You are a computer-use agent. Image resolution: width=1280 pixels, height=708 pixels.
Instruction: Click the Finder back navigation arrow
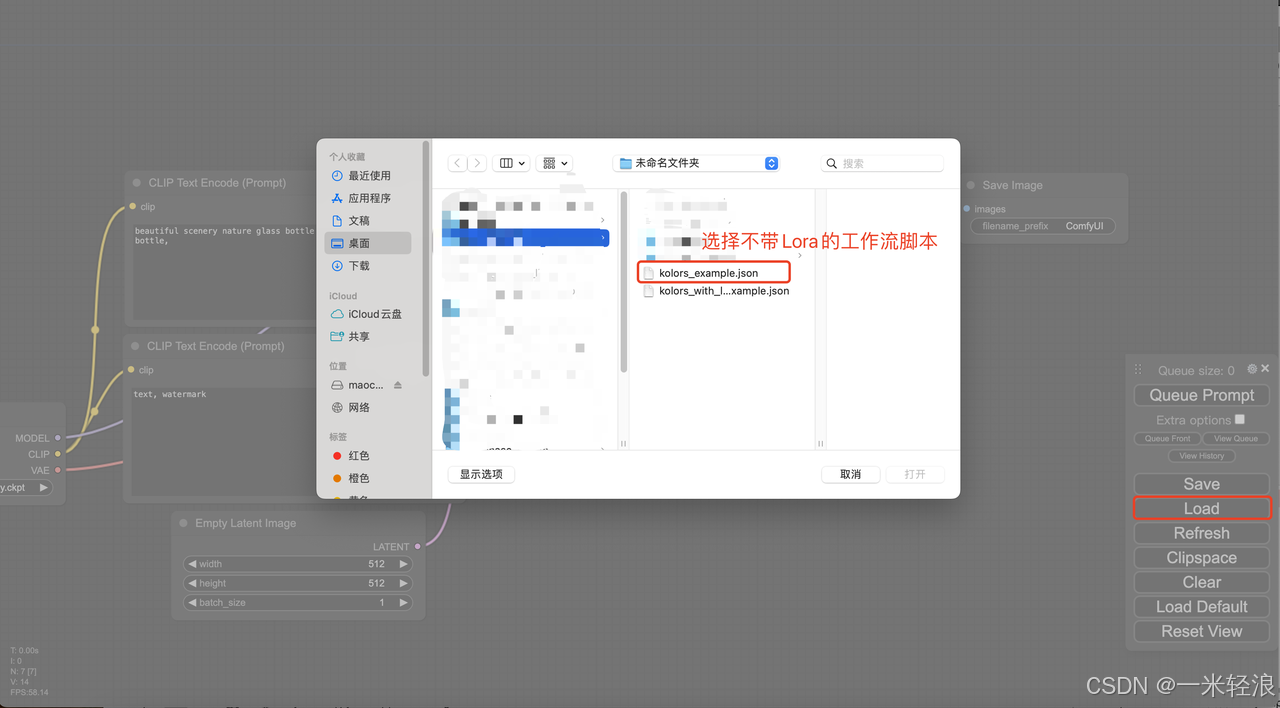coord(457,162)
